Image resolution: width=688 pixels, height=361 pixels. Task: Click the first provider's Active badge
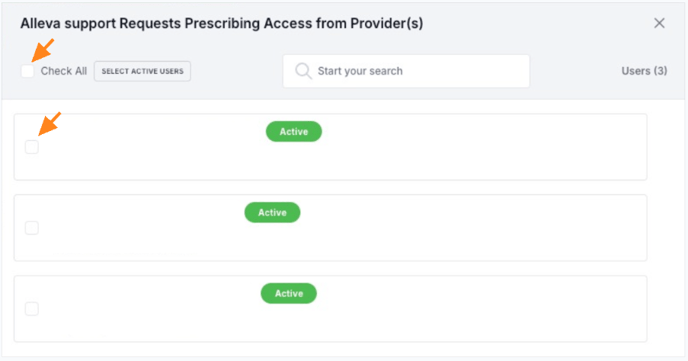[294, 132]
